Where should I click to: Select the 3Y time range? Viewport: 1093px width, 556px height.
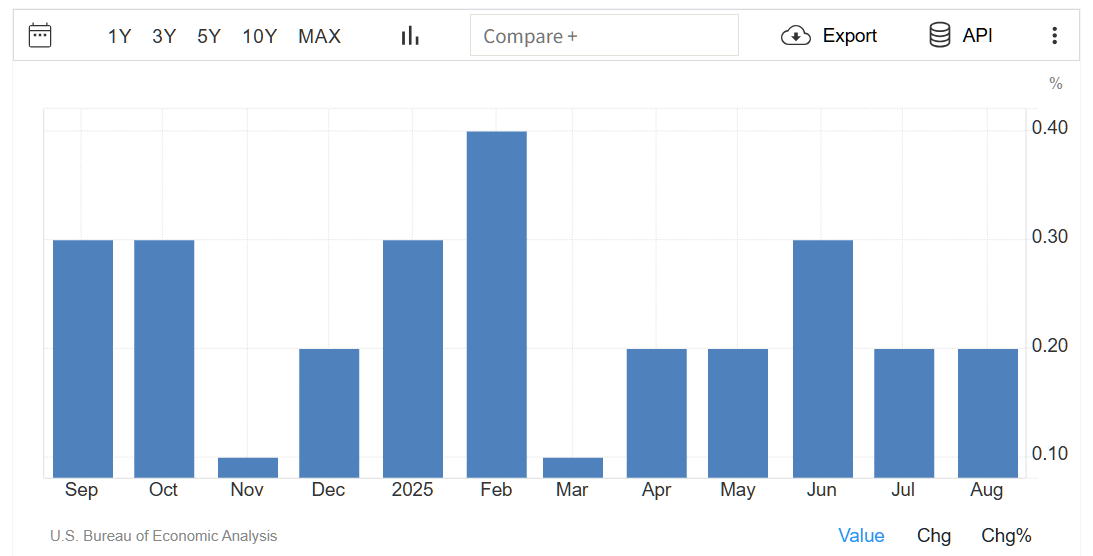pos(164,37)
